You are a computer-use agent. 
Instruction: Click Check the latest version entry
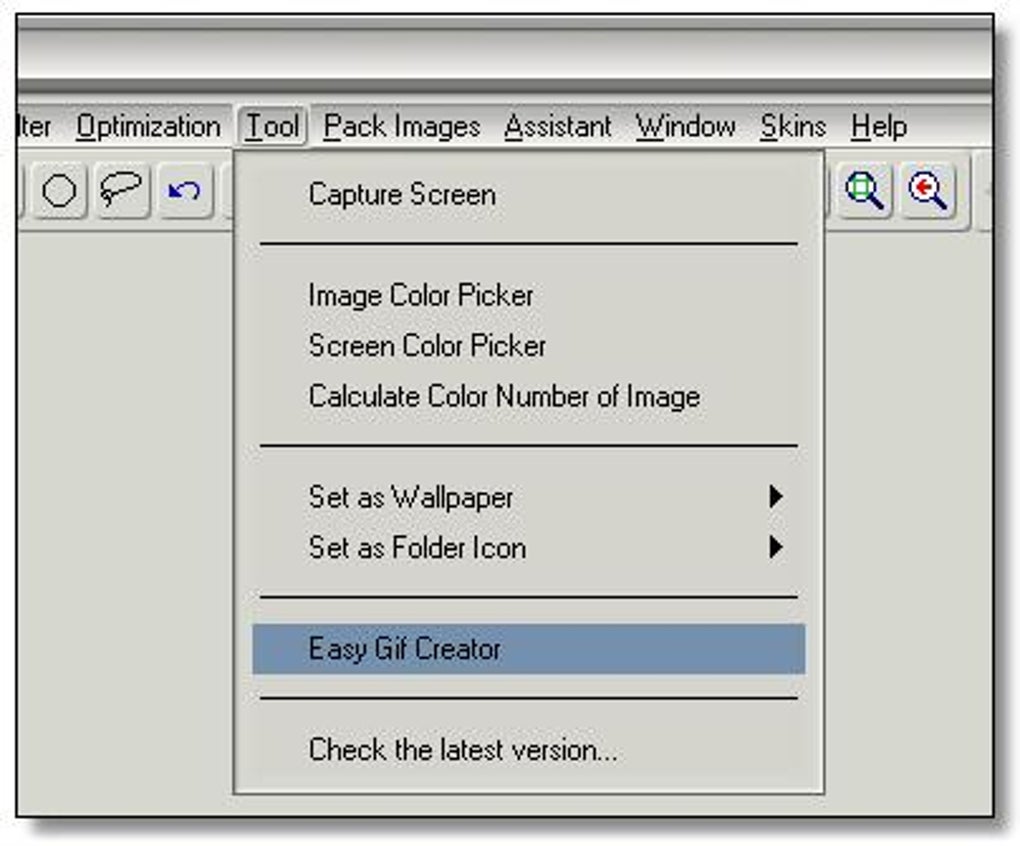tap(462, 750)
